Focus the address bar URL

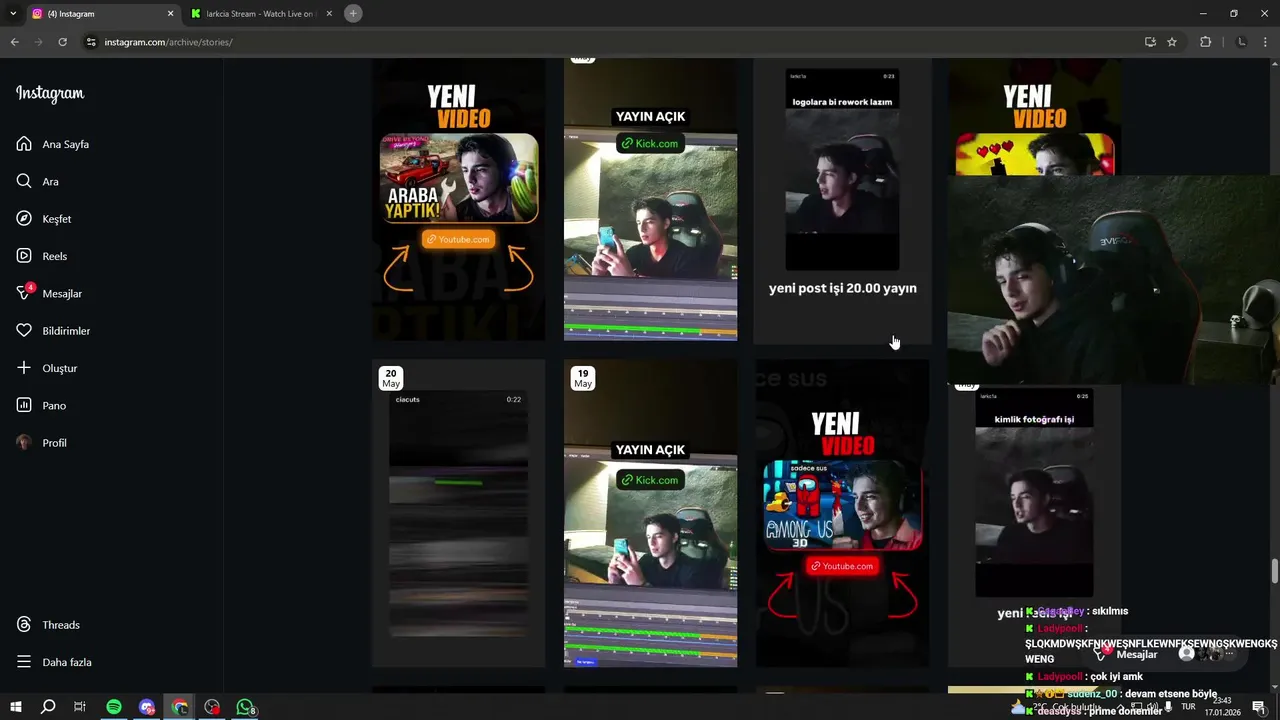click(168, 42)
